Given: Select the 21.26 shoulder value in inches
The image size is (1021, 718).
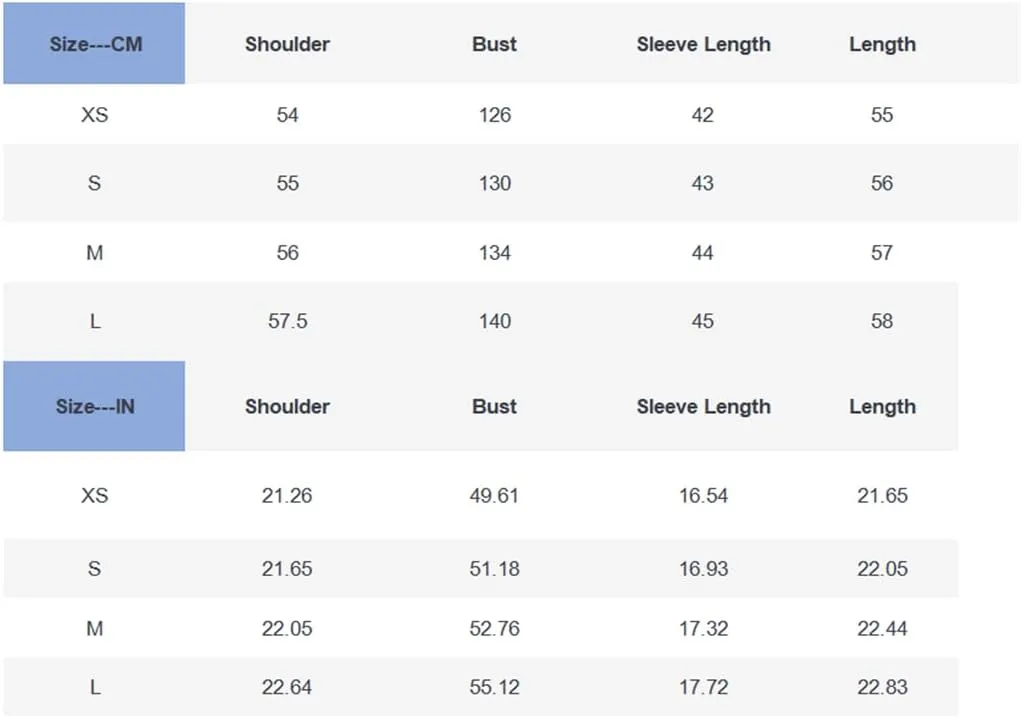Looking at the screenshot, I should coord(287,495).
